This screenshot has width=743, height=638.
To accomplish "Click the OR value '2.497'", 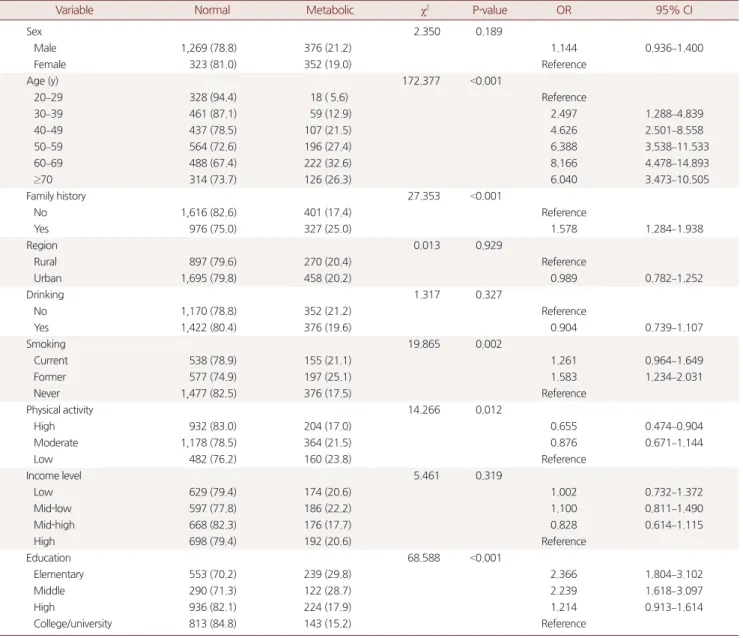I will click(564, 114).
